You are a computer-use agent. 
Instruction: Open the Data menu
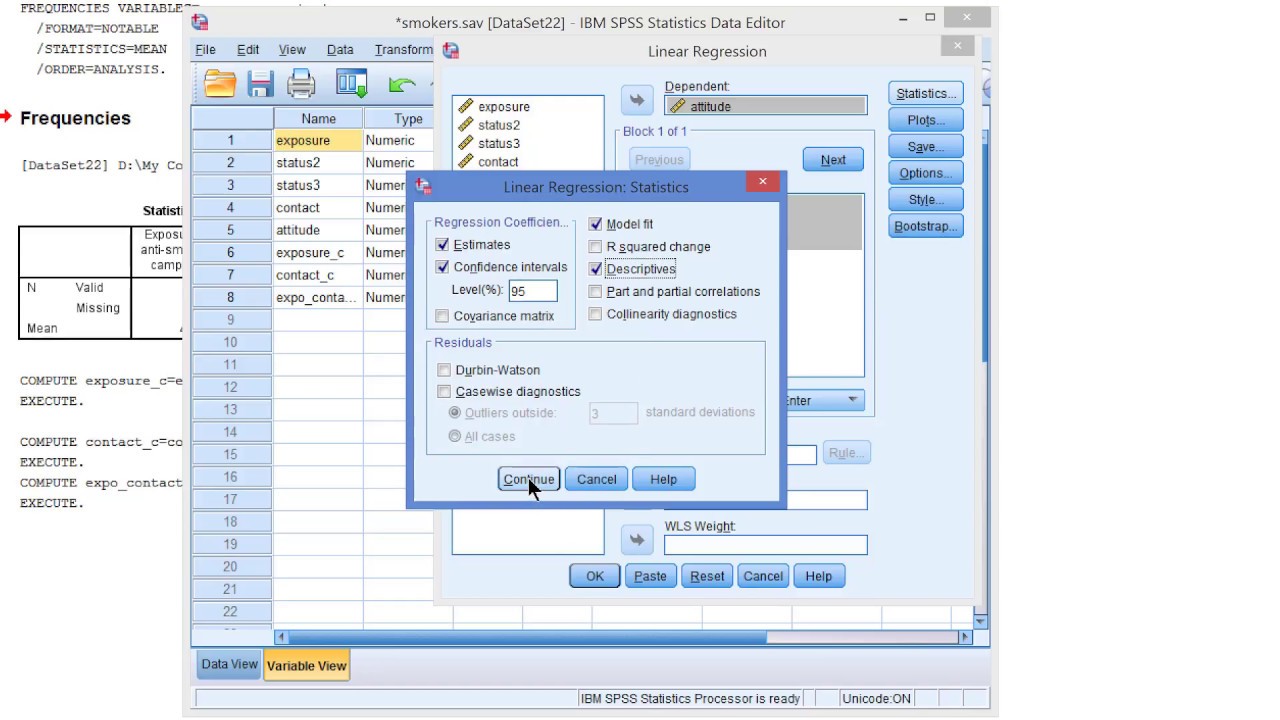[340, 49]
